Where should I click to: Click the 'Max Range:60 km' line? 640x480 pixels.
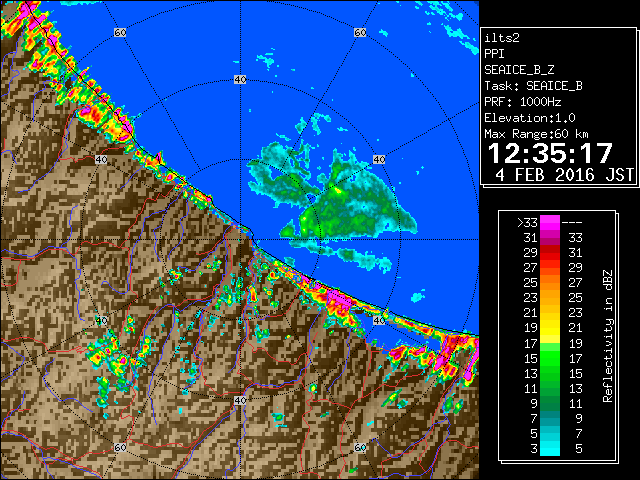pos(536,134)
